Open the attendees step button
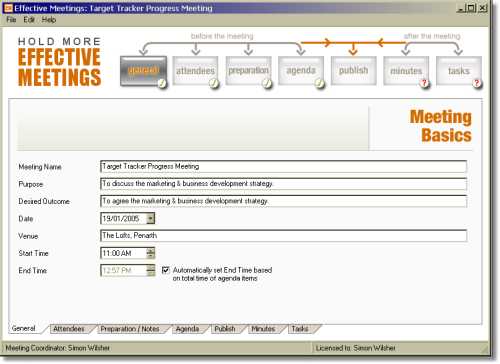 [195, 71]
